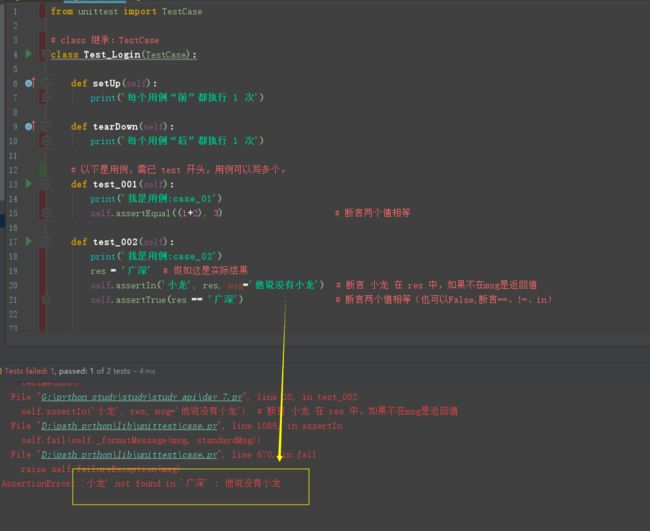Collapse the tearDown method fold marker
This screenshot has height=531, width=650.
pyautogui.click(x=46, y=126)
